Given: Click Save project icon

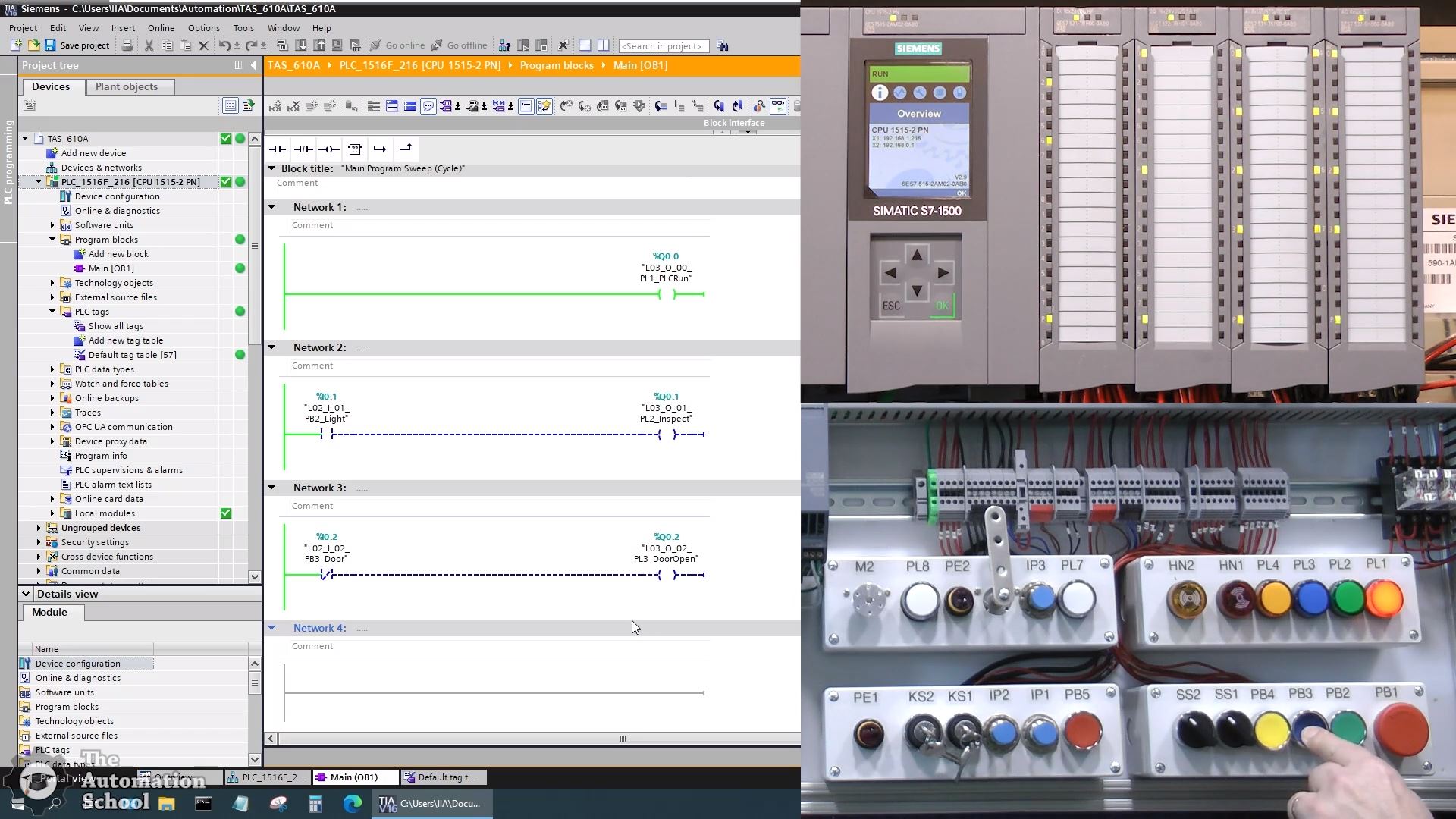Looking at the screenshot, I should [50, 45].
